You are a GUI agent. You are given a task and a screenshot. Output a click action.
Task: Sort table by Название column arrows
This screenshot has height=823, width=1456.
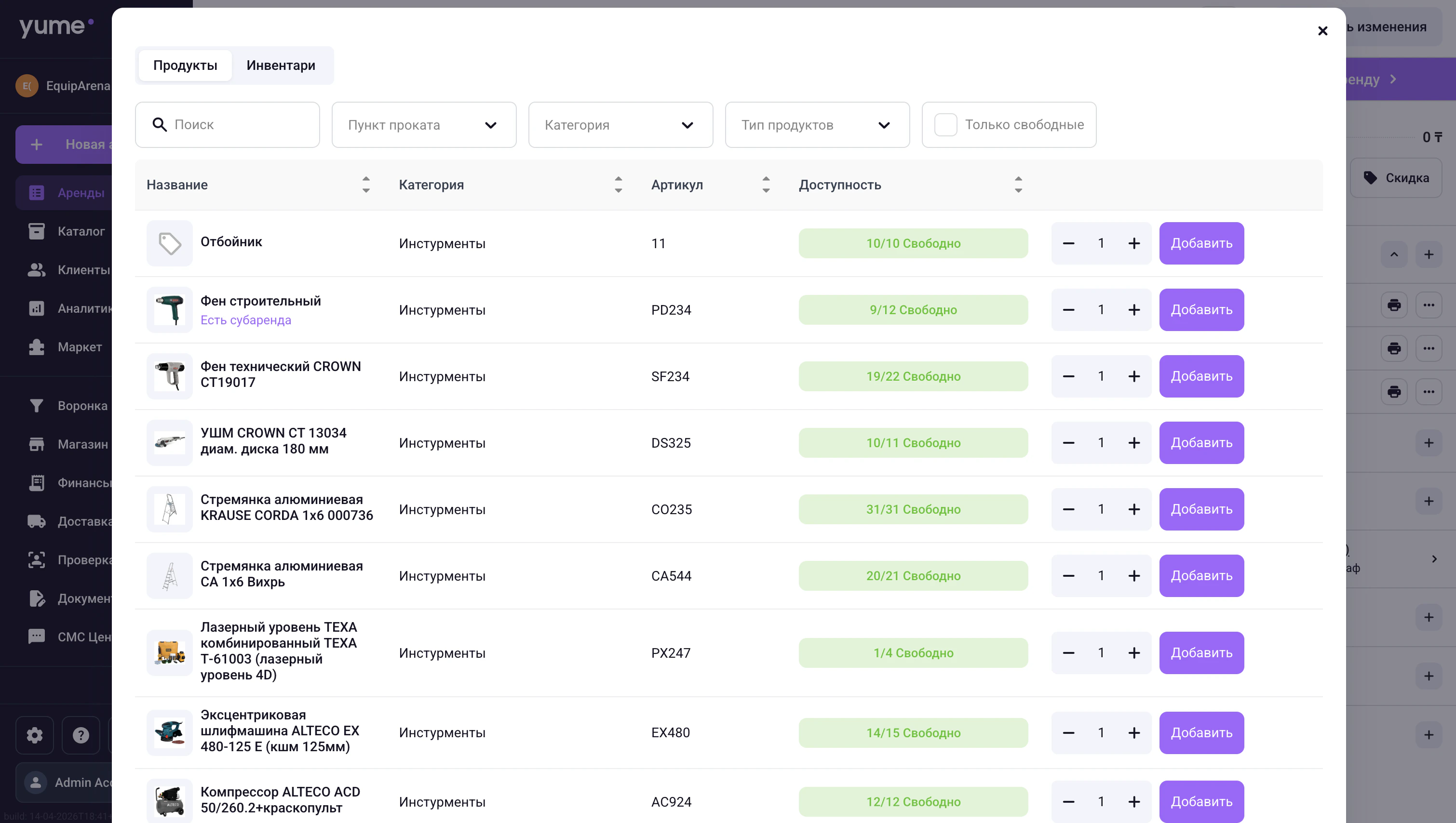pyautogui.click(x=366, y=184)
